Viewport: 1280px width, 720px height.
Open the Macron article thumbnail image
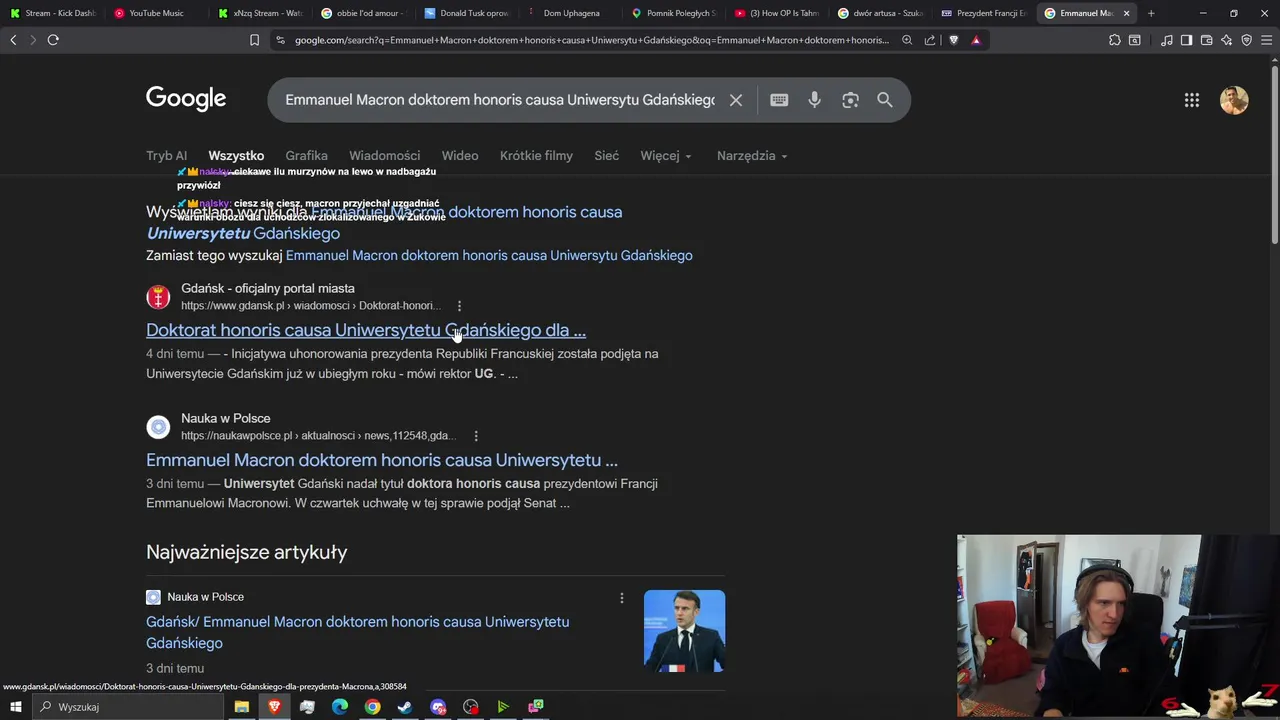(684, 631)
